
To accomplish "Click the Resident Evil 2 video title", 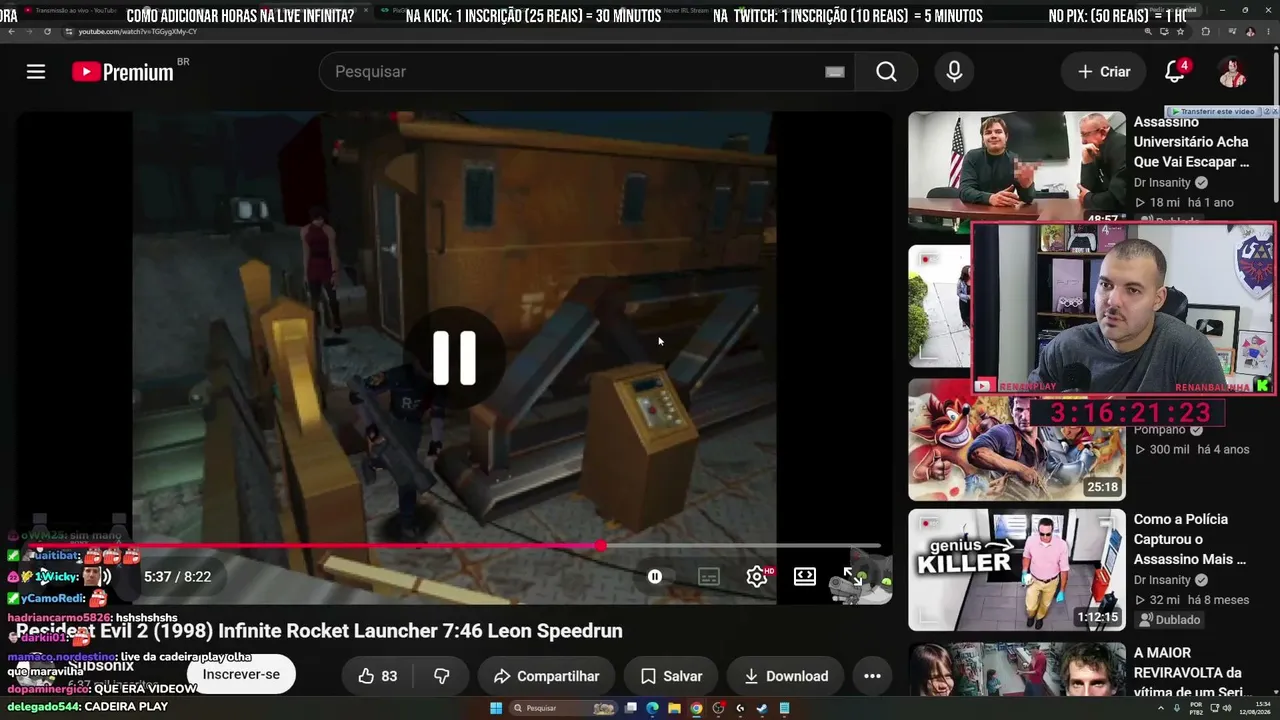I will (320, 631).
